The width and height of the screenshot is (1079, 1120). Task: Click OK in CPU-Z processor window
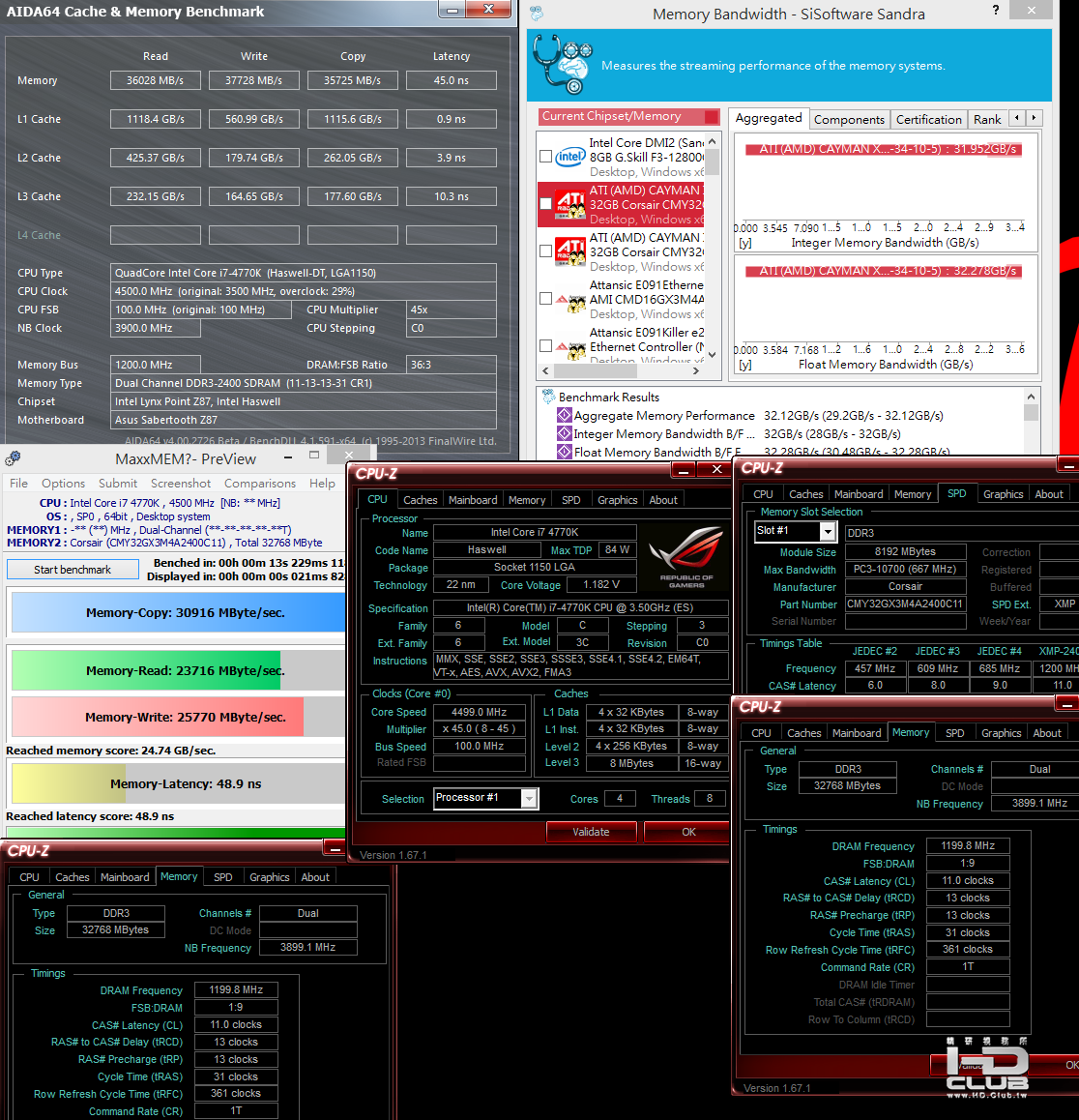(x=687, y=832)
